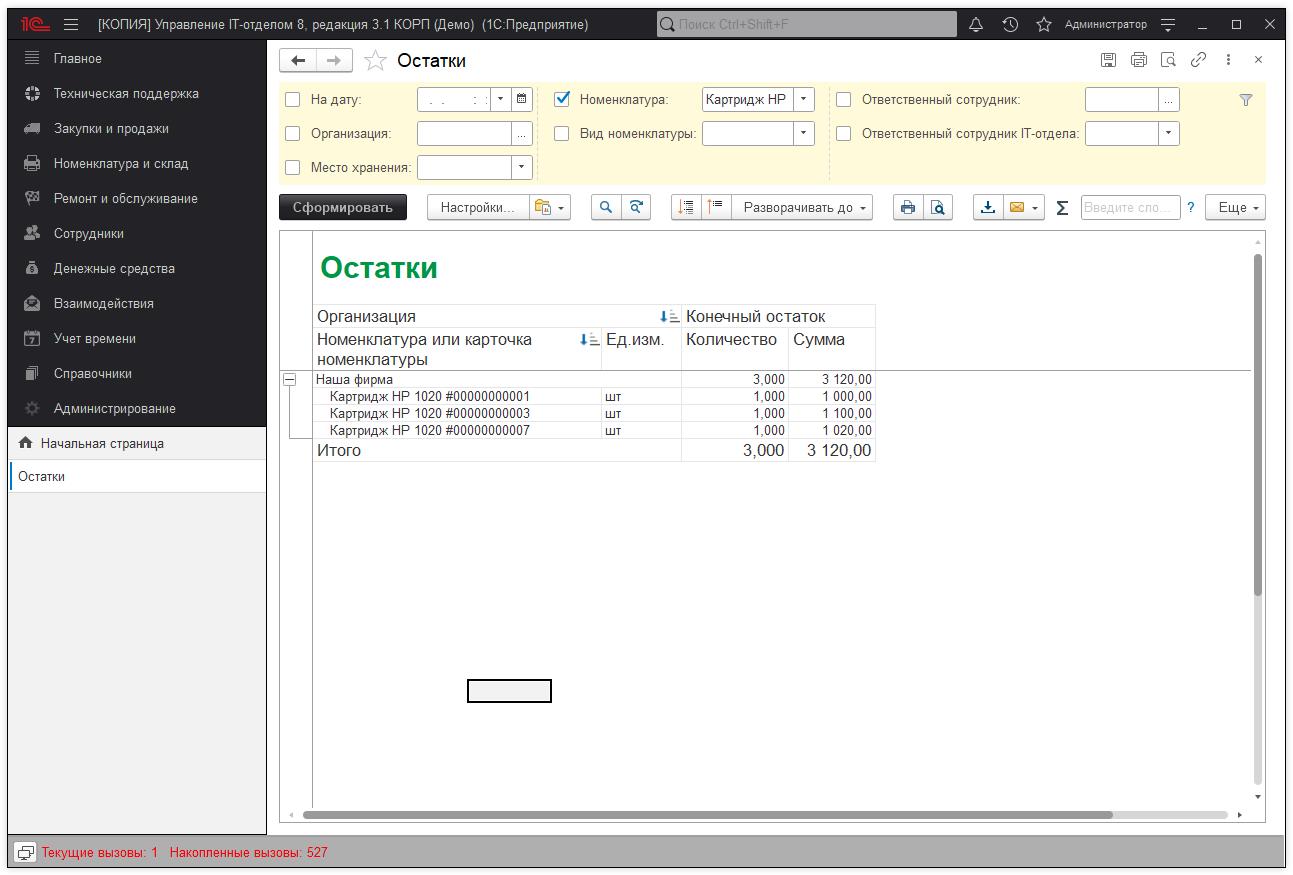Open print preview with magnifier icon
1293x875 pixels.
938,207
